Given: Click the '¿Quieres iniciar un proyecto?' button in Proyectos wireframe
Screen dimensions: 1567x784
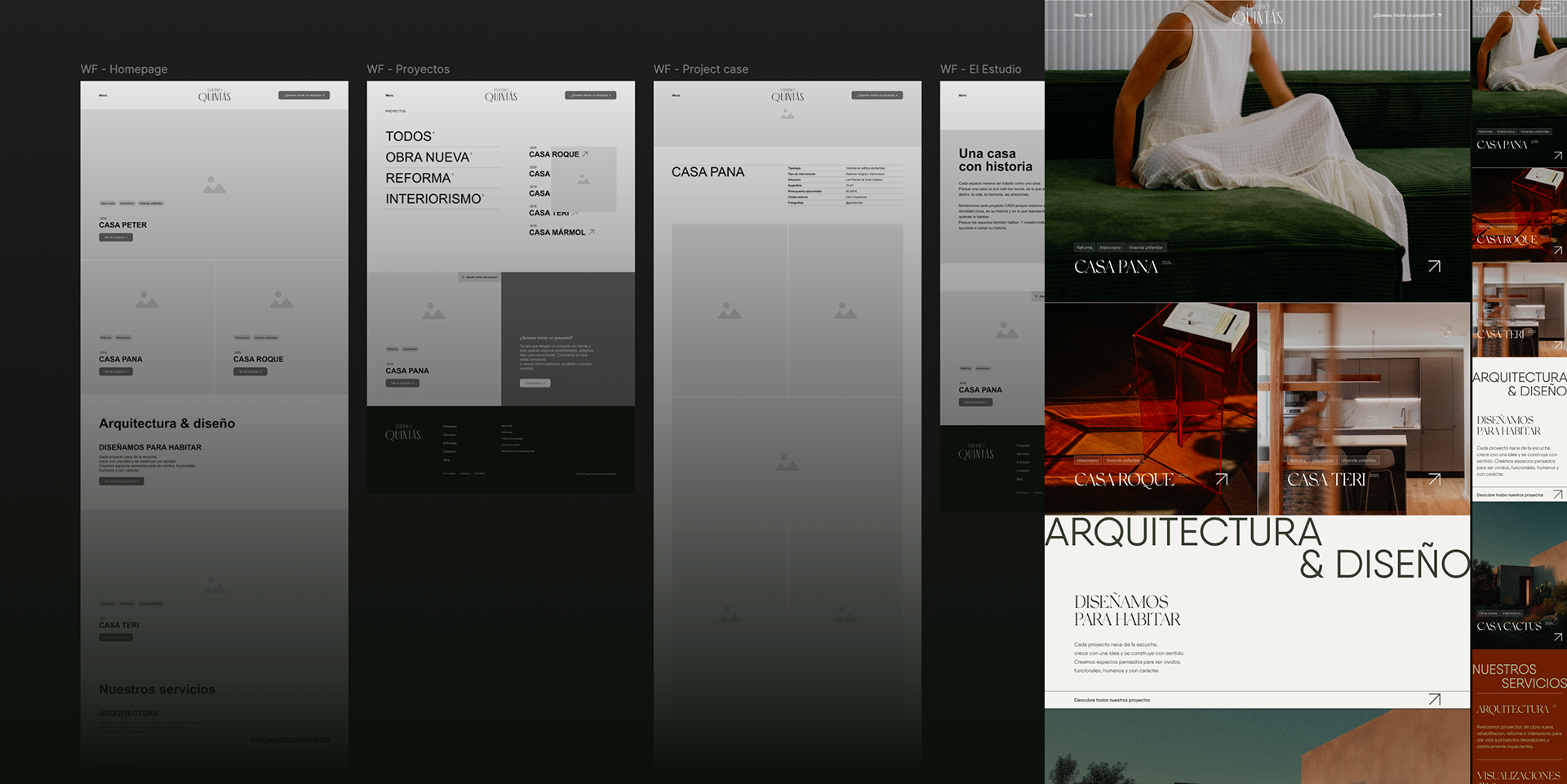Looking at the screenshot, I should pyautogui.click(x=590, y=95).
